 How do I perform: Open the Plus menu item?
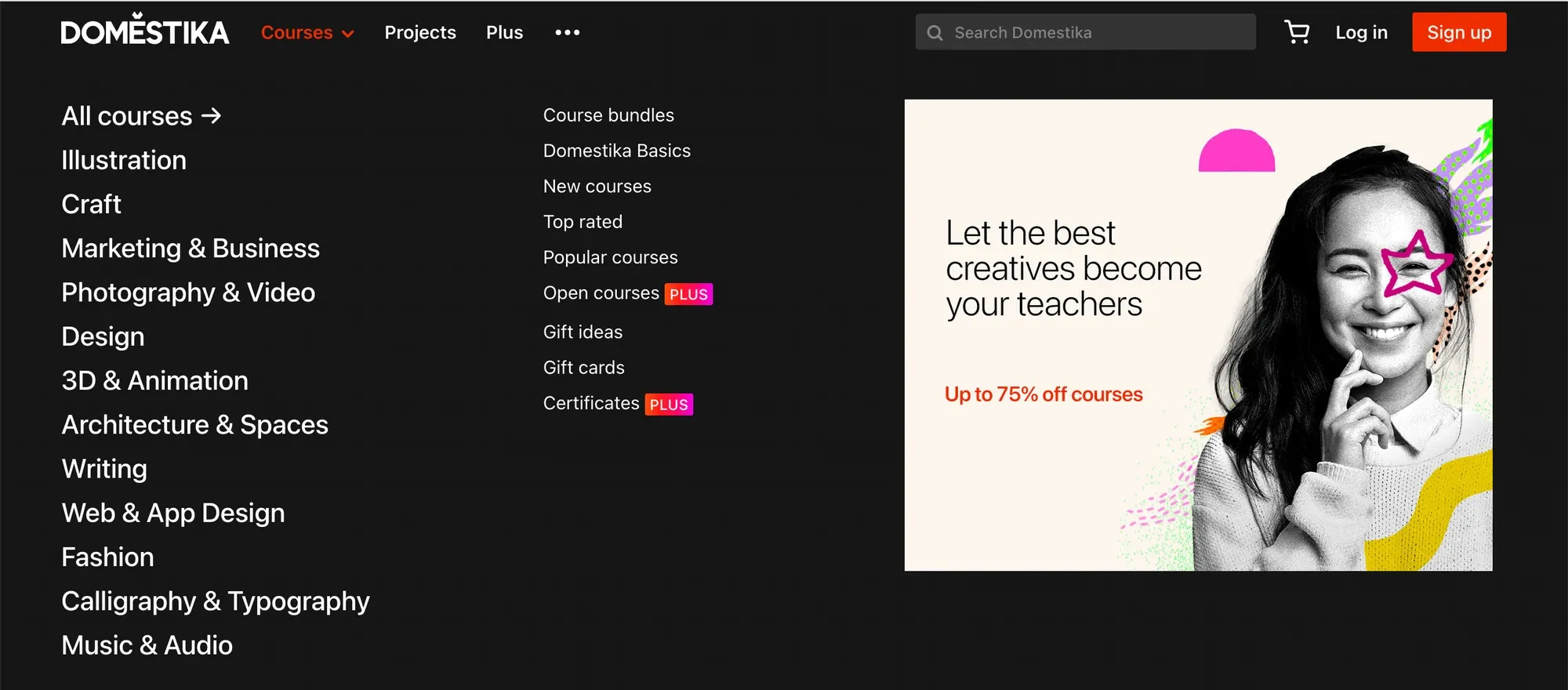(504, 32)
